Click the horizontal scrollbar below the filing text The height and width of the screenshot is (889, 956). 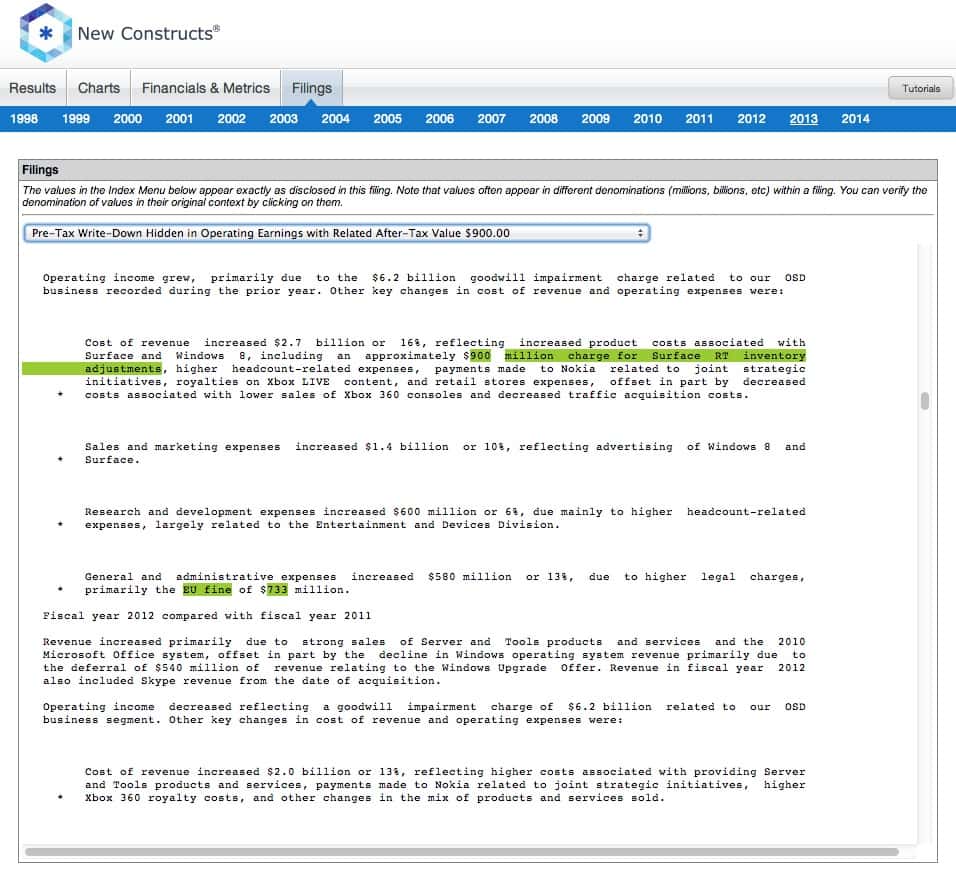tap(462, 852)
